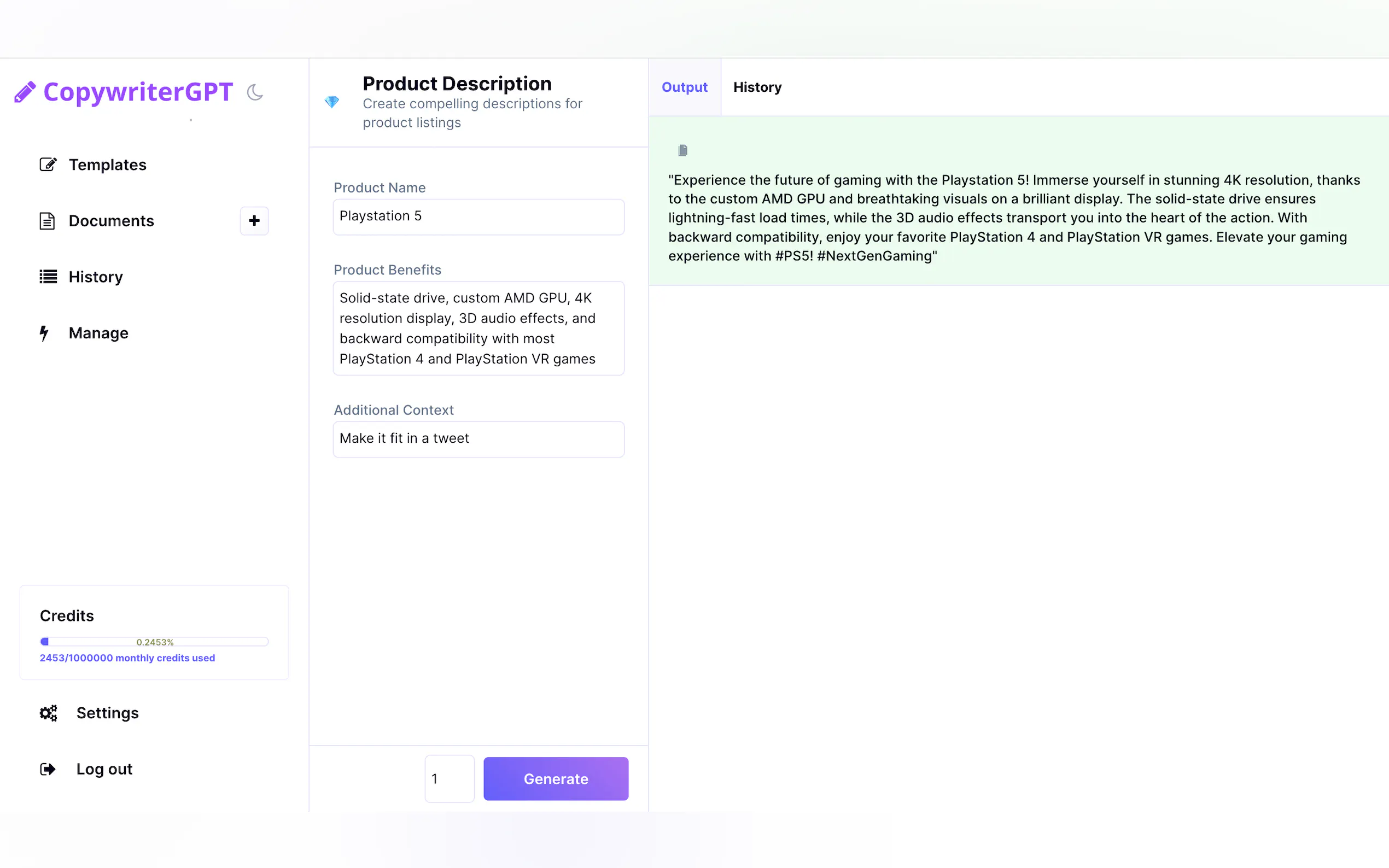Click the monthly credits progress bar
1389x868 pixels.
(x=154, y=641)
